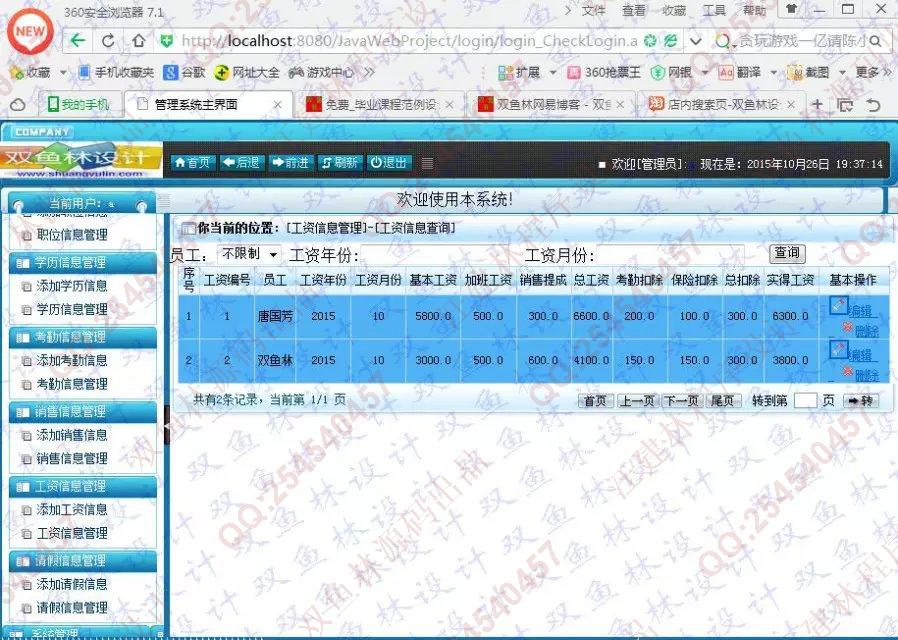Click the 查询 search button
The image size is (898, 640).
tap(787, 253)
